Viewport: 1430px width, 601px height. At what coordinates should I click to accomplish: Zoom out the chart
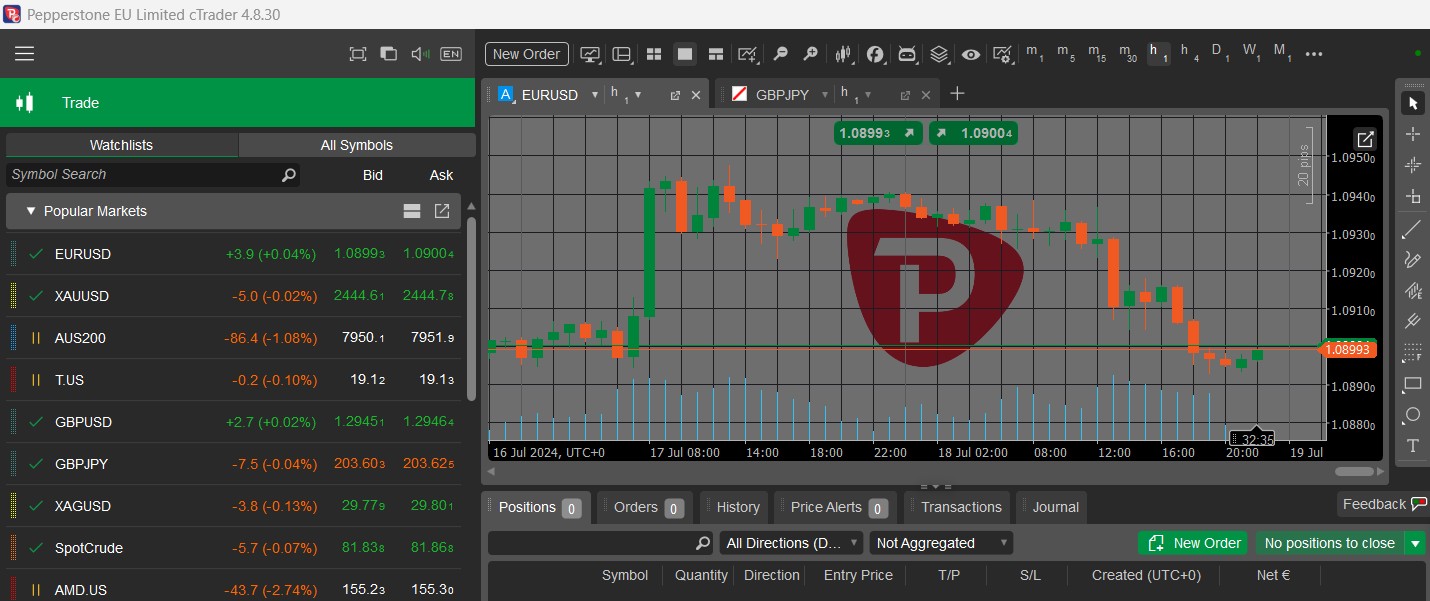pyautogui.click(x=780, y=54)
